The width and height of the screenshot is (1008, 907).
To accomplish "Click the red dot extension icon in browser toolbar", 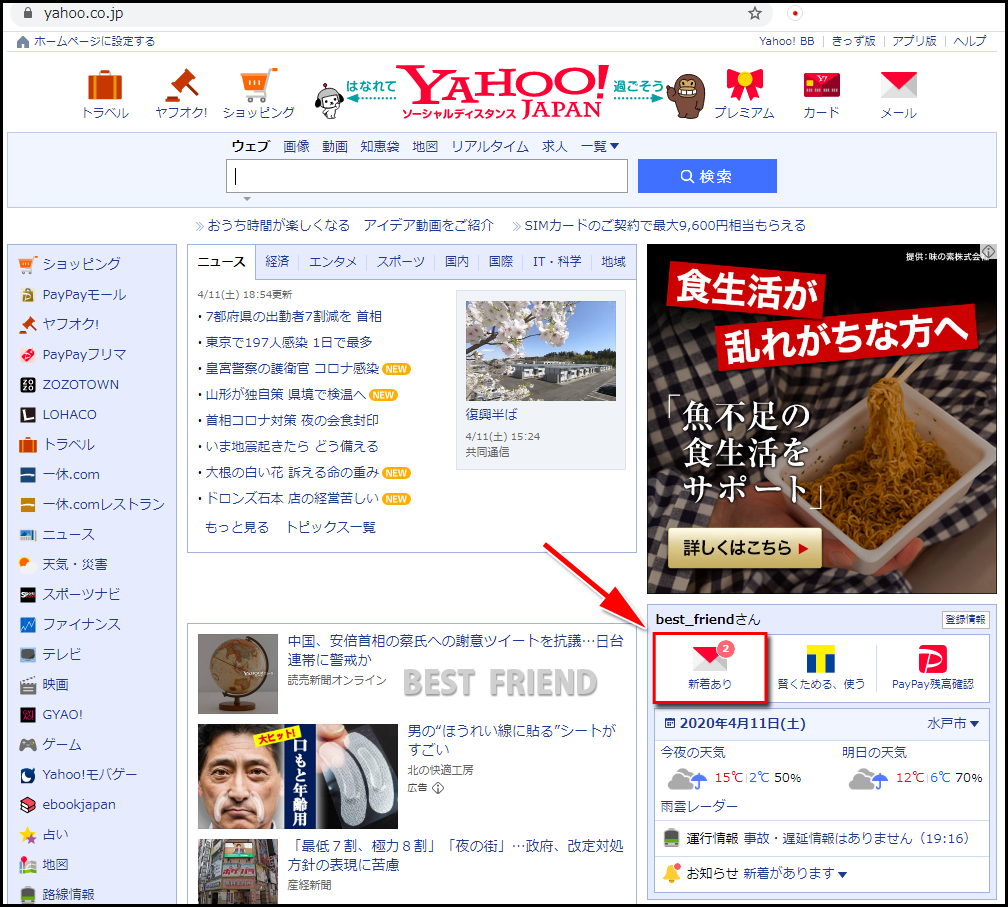I will 795,13.
